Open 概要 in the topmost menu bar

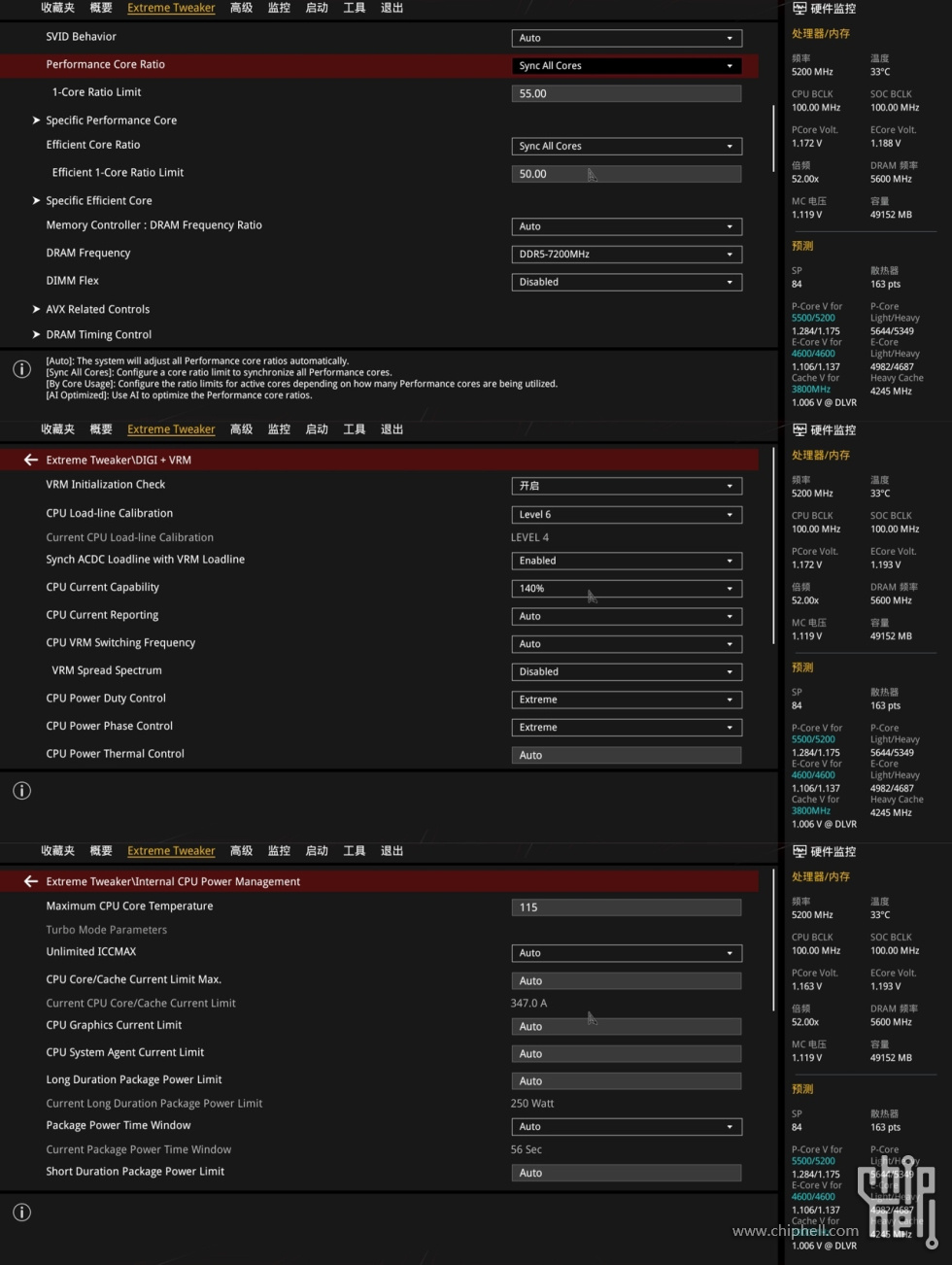(101, 8)
